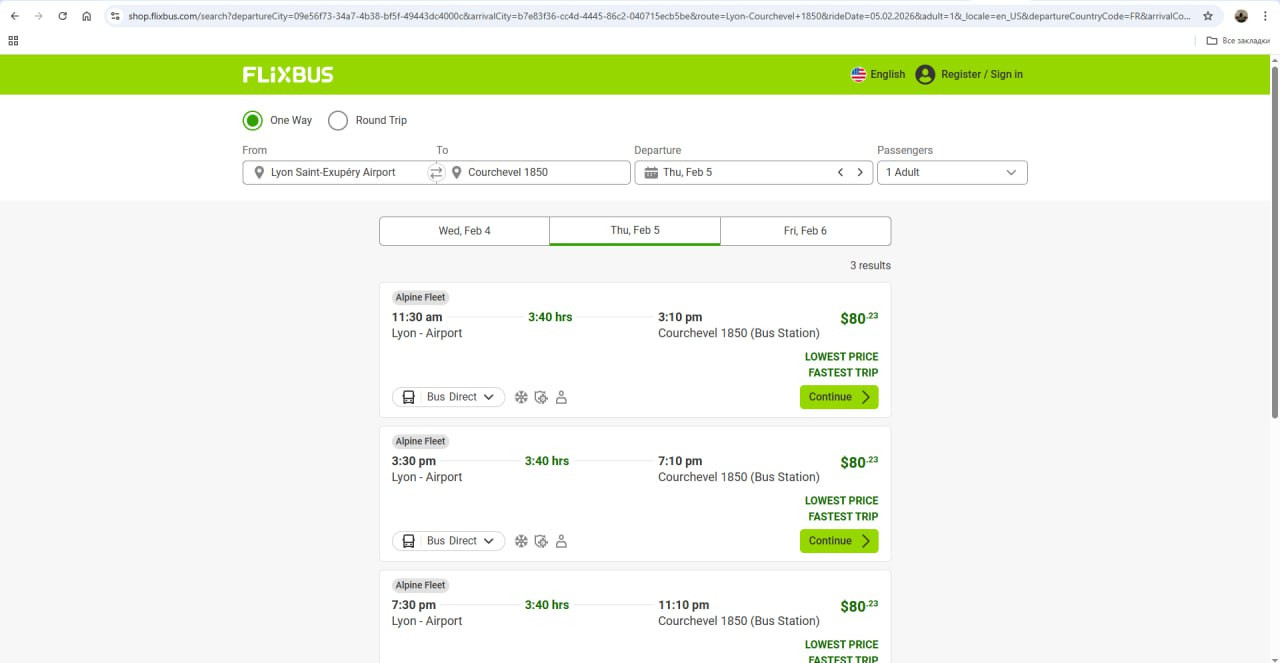Go to the previous departure date arrow
The height and width of the screenshot is (663, 1280).
point(841,172)
